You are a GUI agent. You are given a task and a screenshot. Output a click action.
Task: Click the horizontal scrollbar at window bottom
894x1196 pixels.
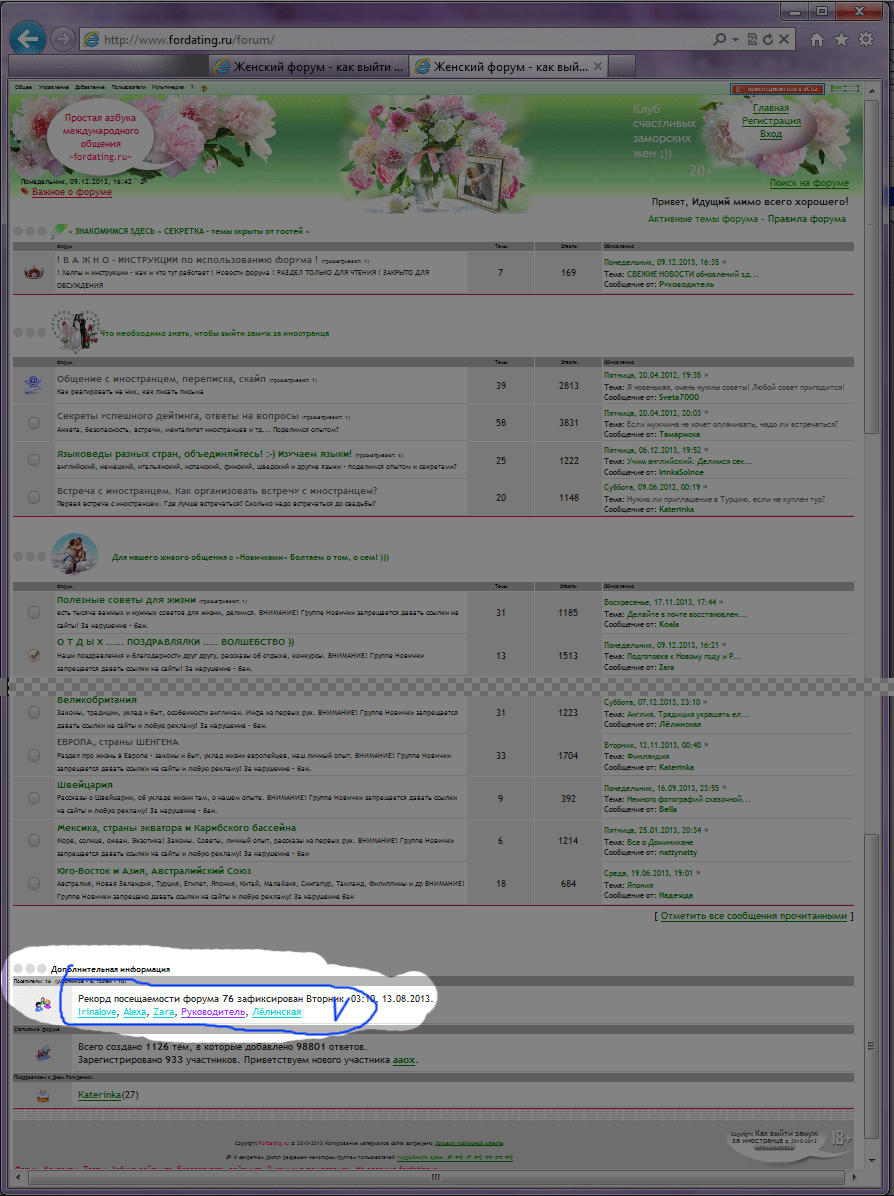pos(436,1177)
